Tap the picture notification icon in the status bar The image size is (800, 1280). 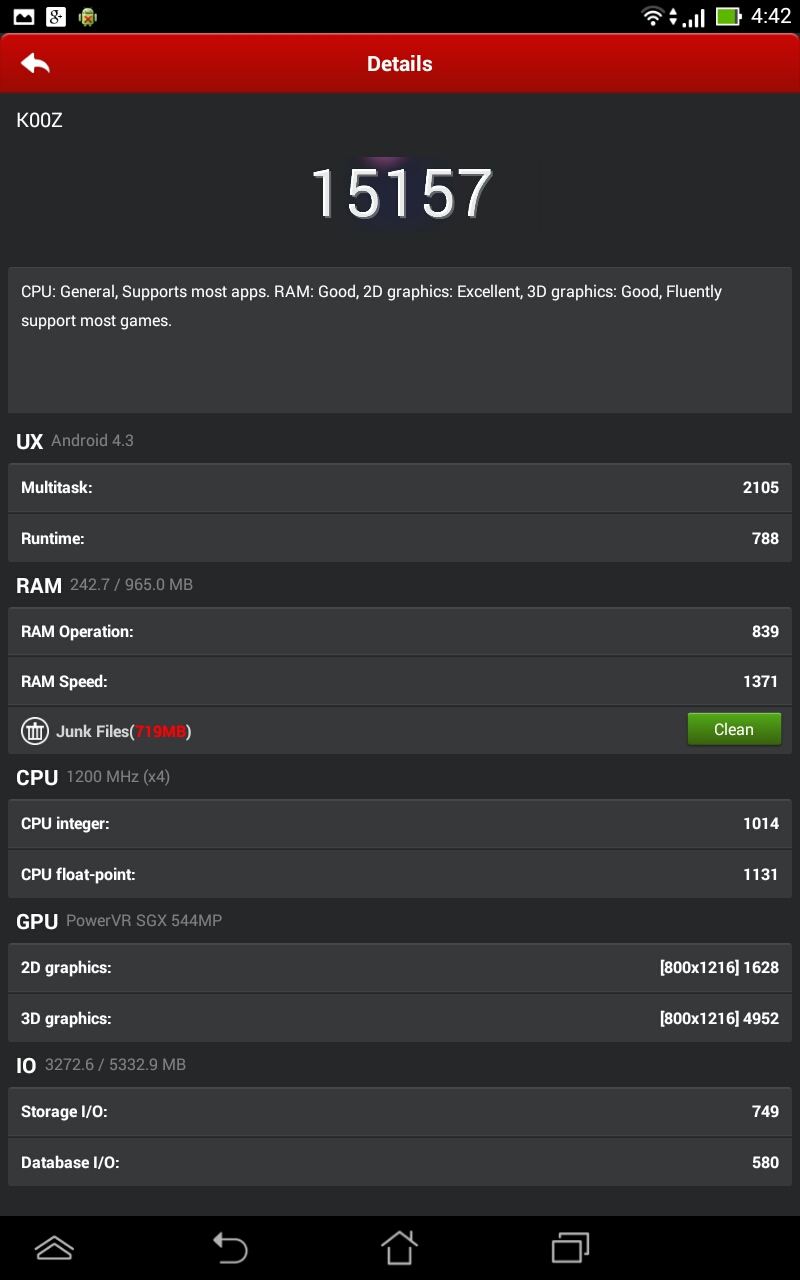click(x=24, y=16)
